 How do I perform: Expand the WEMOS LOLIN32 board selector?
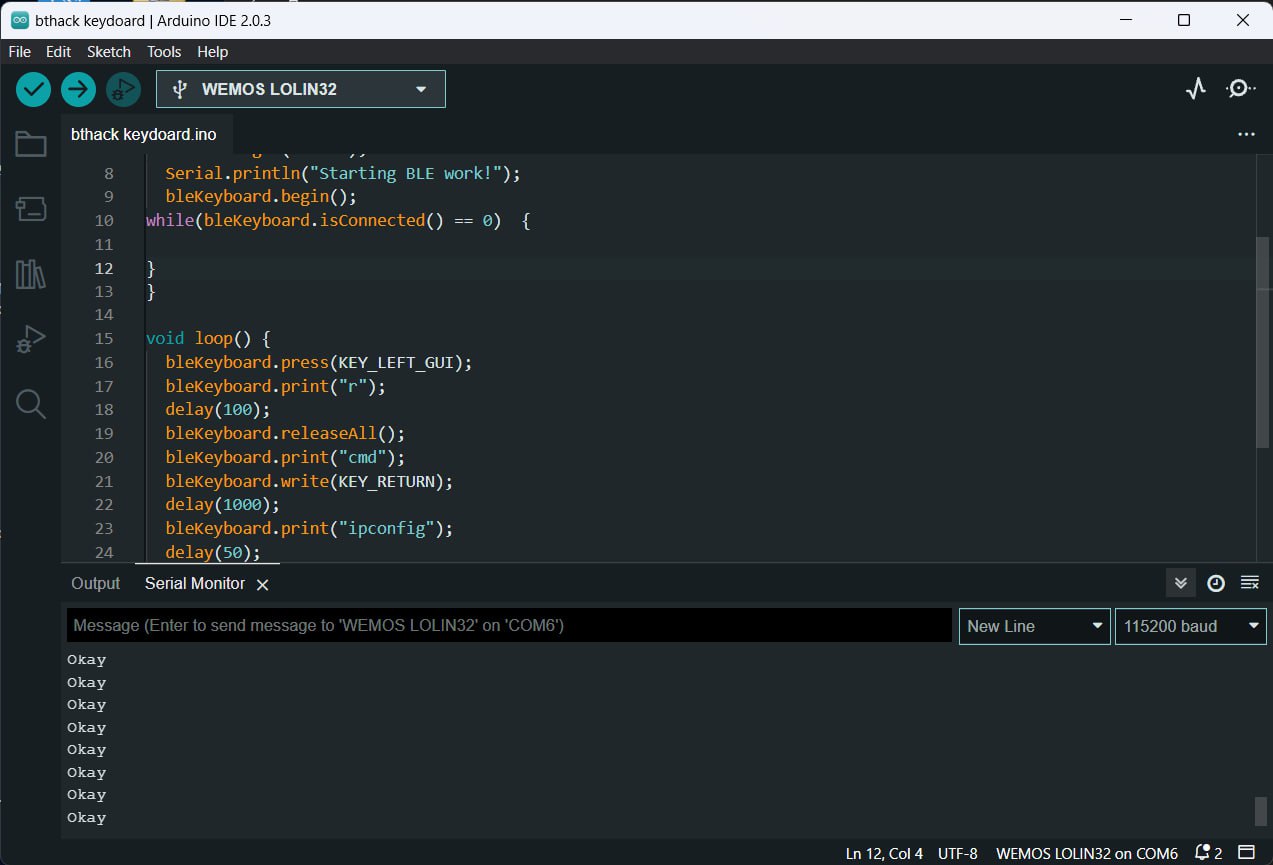point(301,89)
